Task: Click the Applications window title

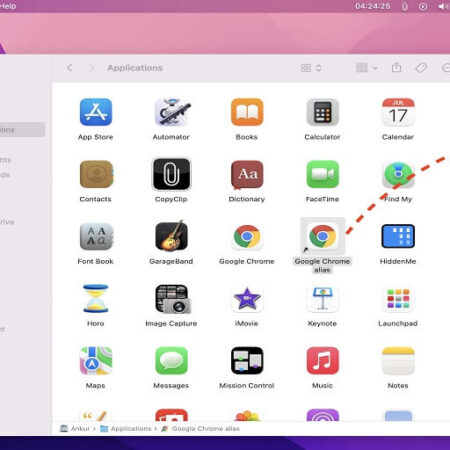Action: pos(135,68)
